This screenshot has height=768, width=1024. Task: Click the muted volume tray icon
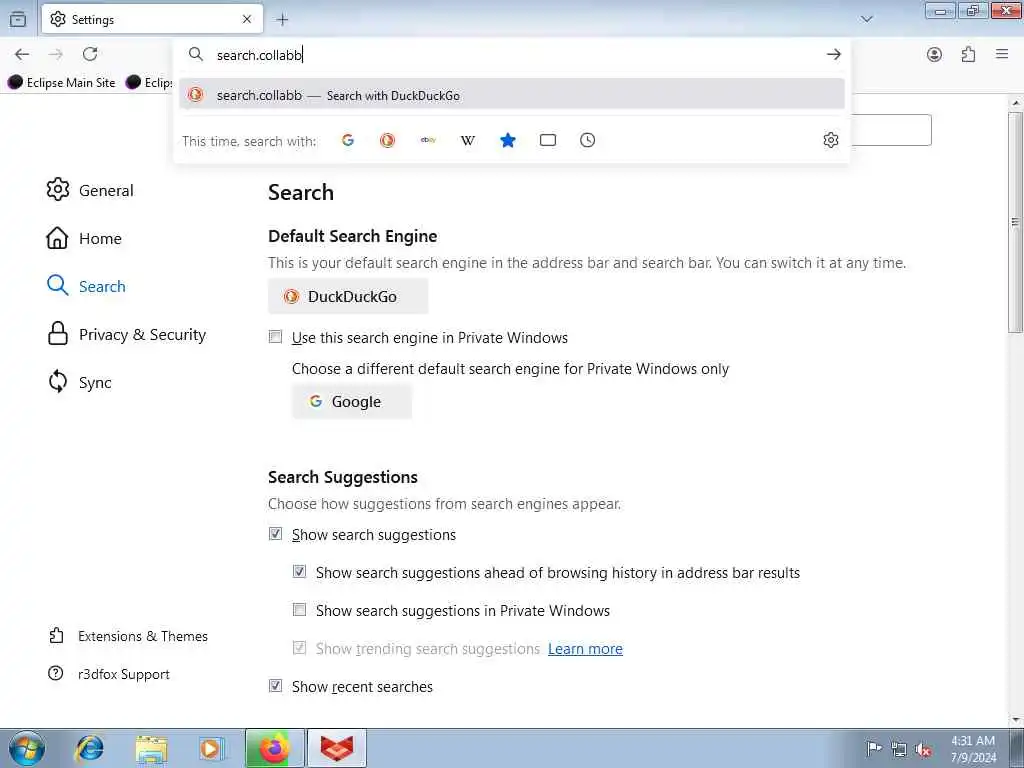tap(923, 750)
